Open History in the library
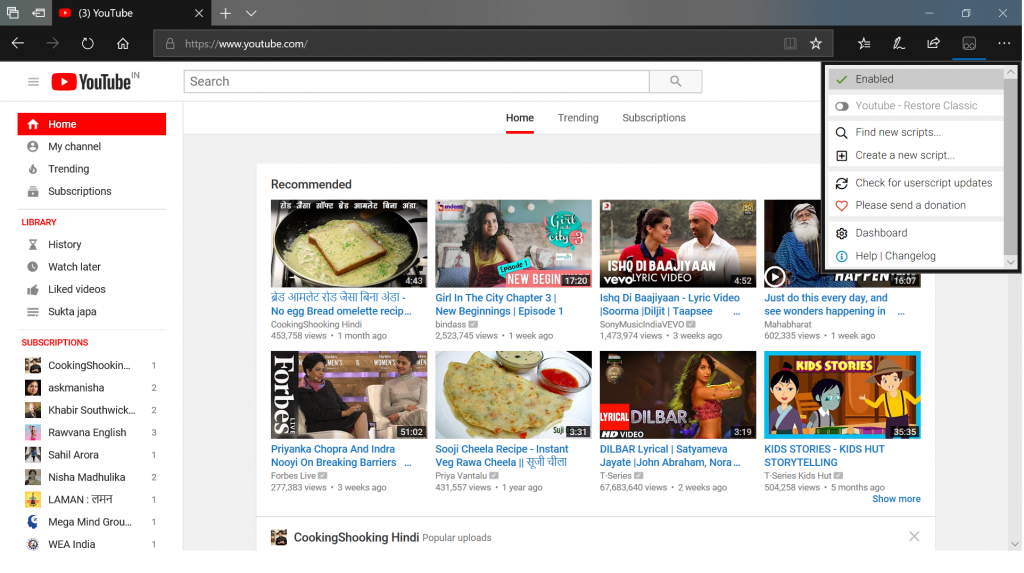 point(91,244)
